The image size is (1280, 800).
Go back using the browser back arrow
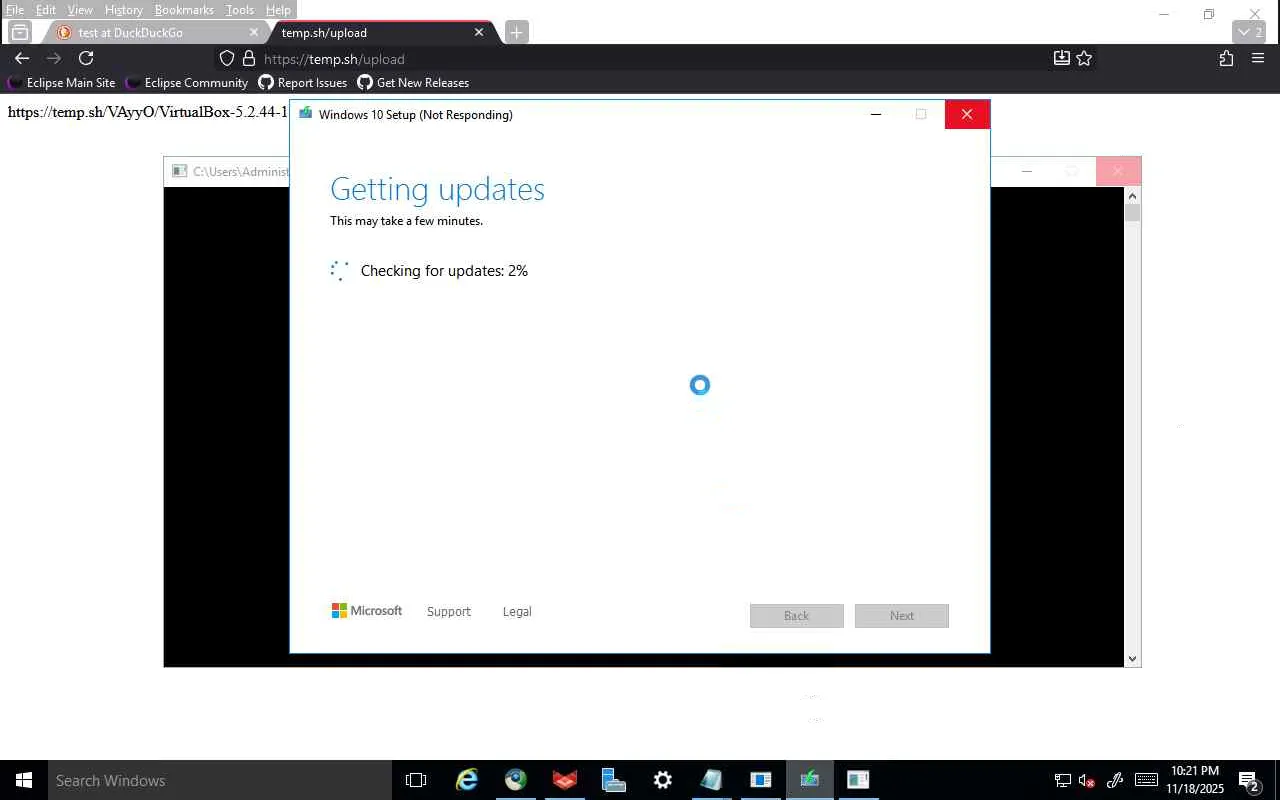pos(22,59)
